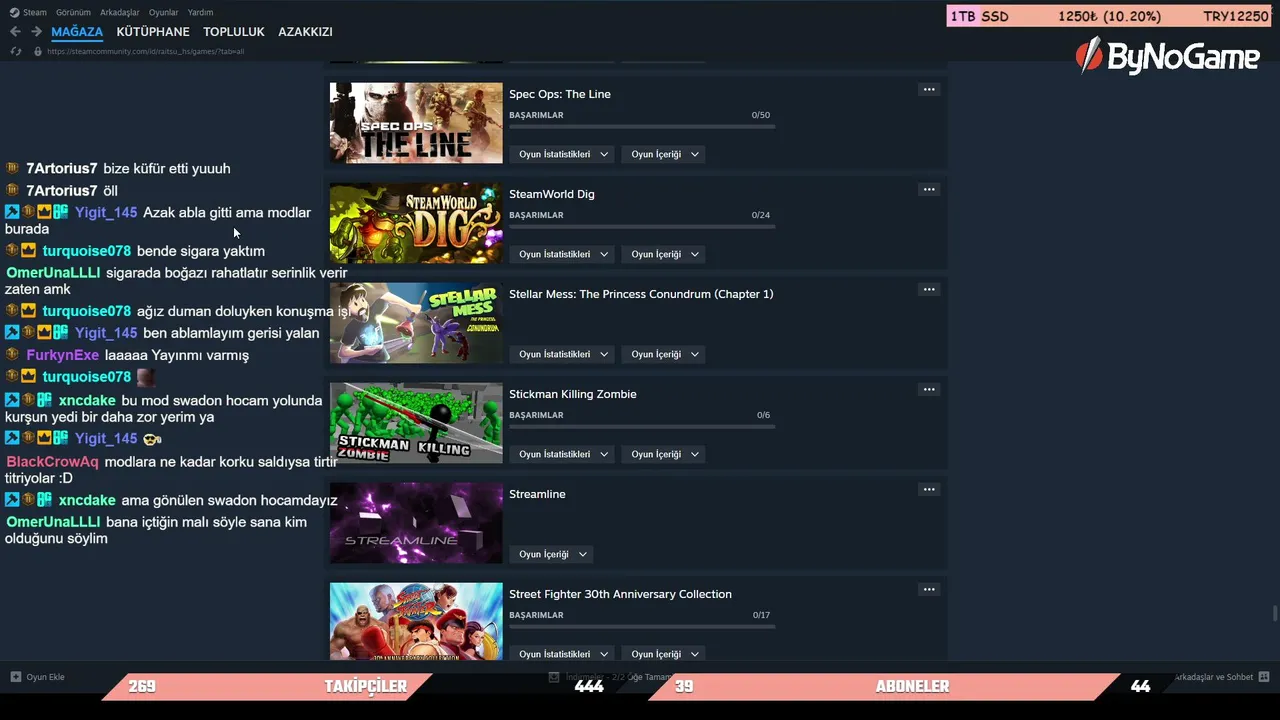Click the 0/17 achievement count
Image resolution: width=1280 pixels, height=720 pixels.
(761, 615)
